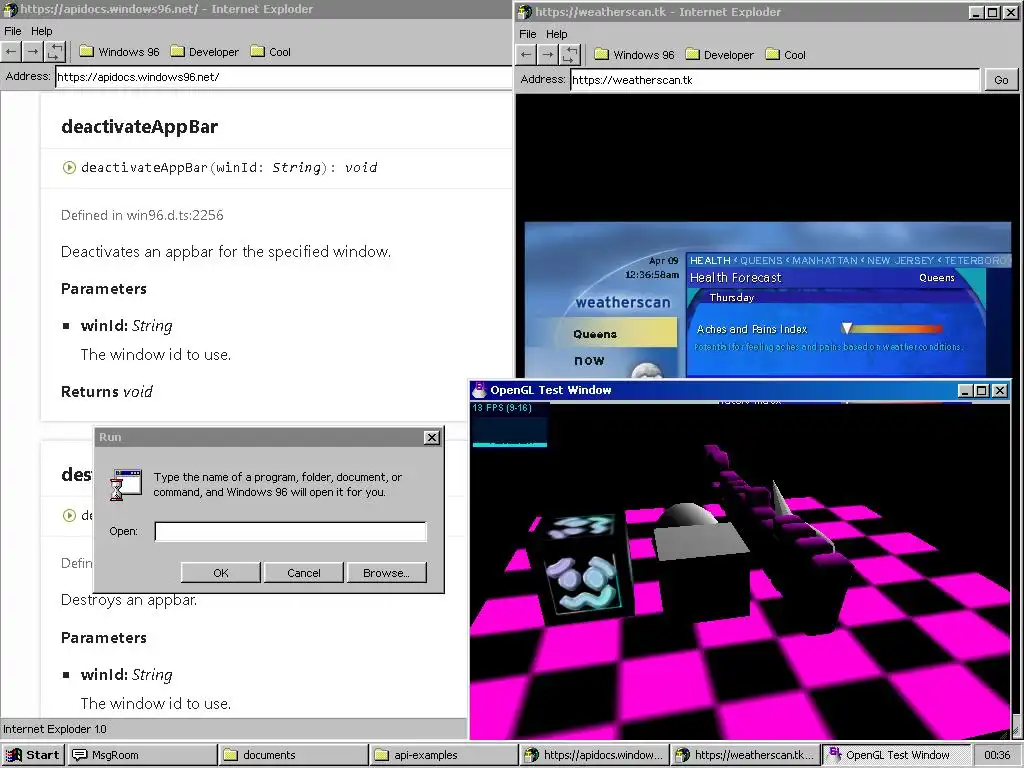The width and height of the screenshot is (1024, 768).
Task: Click the weatherscan window globe title icon
Action: coord(525,12)
